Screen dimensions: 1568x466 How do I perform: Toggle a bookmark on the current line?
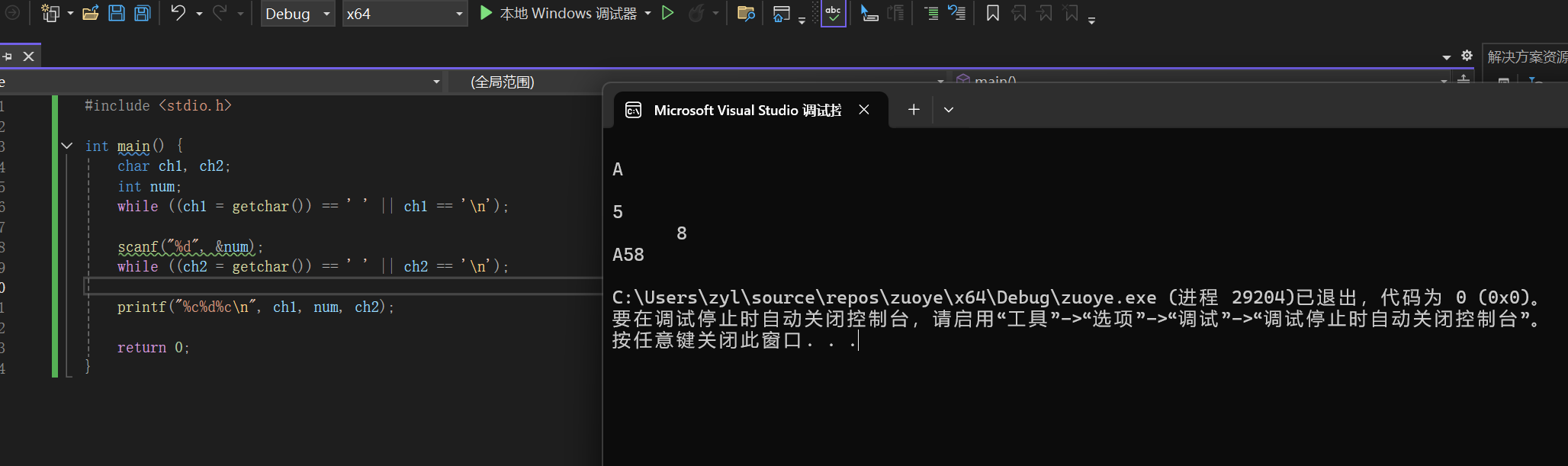click(x=993, y=13)
